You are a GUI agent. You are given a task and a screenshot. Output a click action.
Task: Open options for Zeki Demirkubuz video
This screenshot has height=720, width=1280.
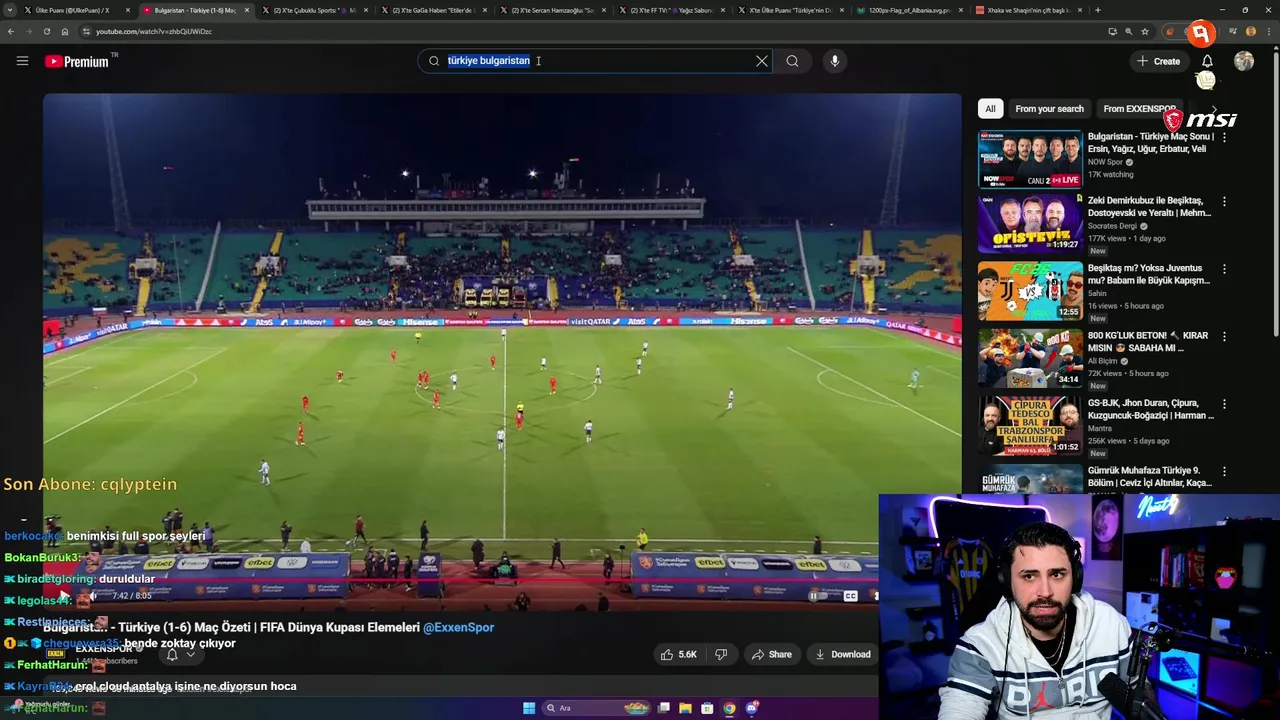coord(1224,201)
